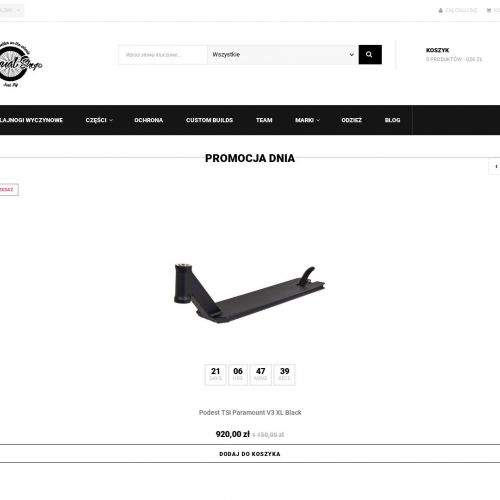Go to the Team page
The image size is (500, 500).
[x=264, y=120]
